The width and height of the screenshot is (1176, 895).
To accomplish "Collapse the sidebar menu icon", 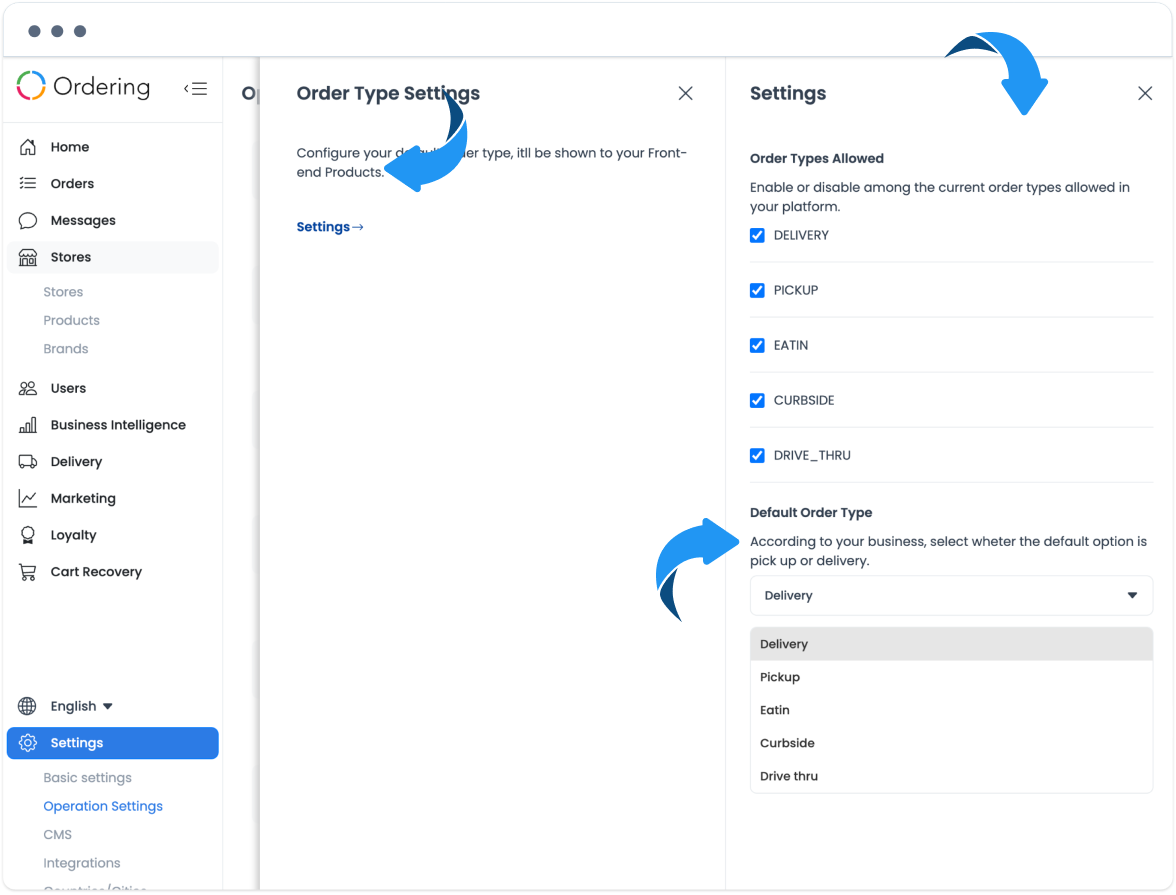I will 196,89.
